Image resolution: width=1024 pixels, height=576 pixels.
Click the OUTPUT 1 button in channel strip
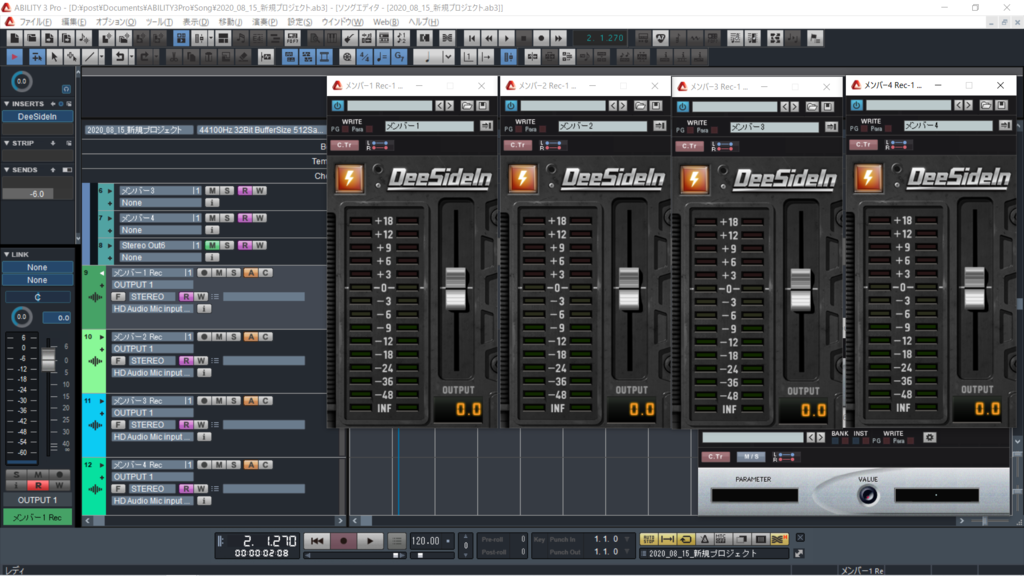coord(37,500)
